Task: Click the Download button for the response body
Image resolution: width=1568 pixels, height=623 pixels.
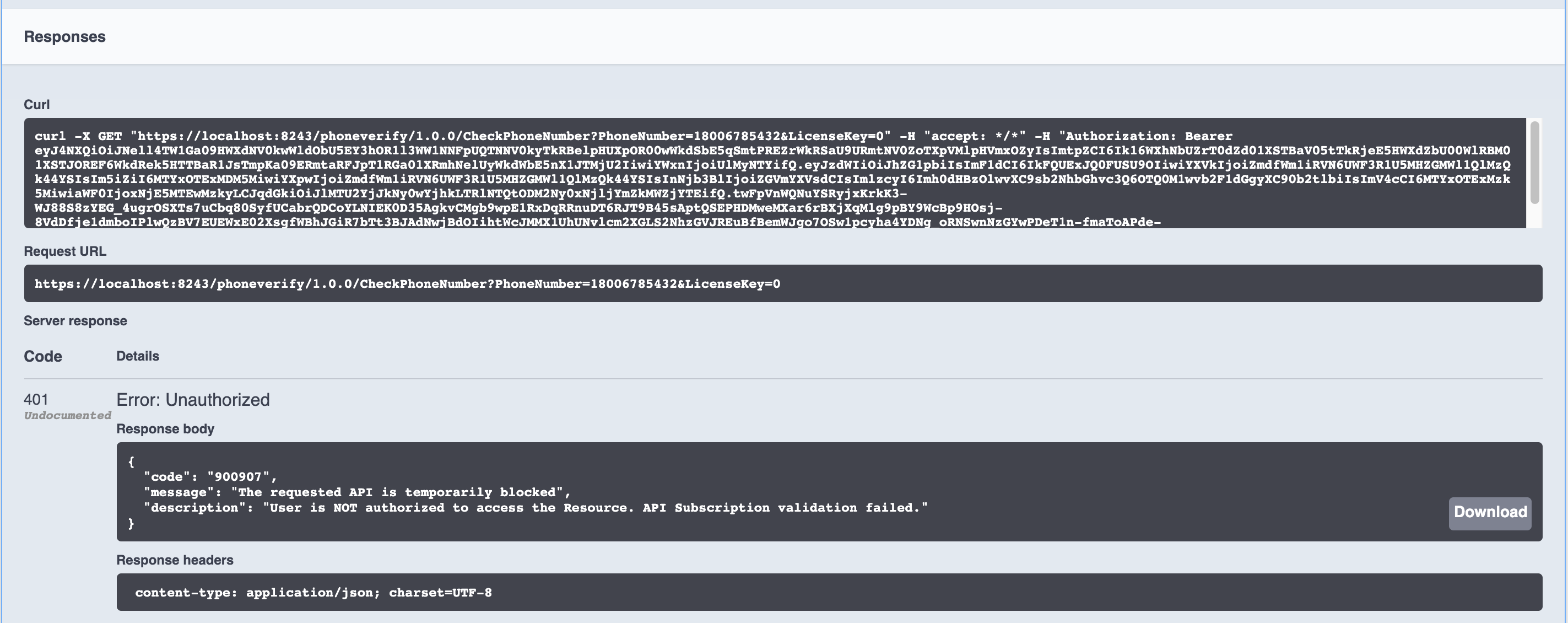Action: click(1489, 512)
